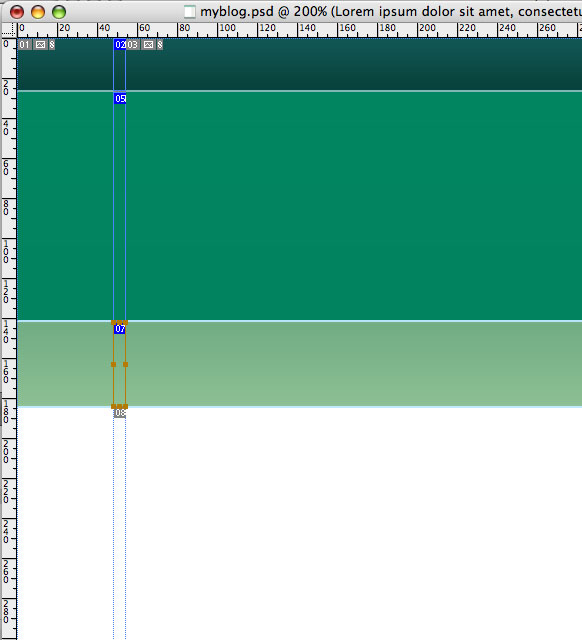The height and width of the screenshot is (640, 582).
Task: Click the myblog.psd document proxy icon
Action: pos(189,11)
